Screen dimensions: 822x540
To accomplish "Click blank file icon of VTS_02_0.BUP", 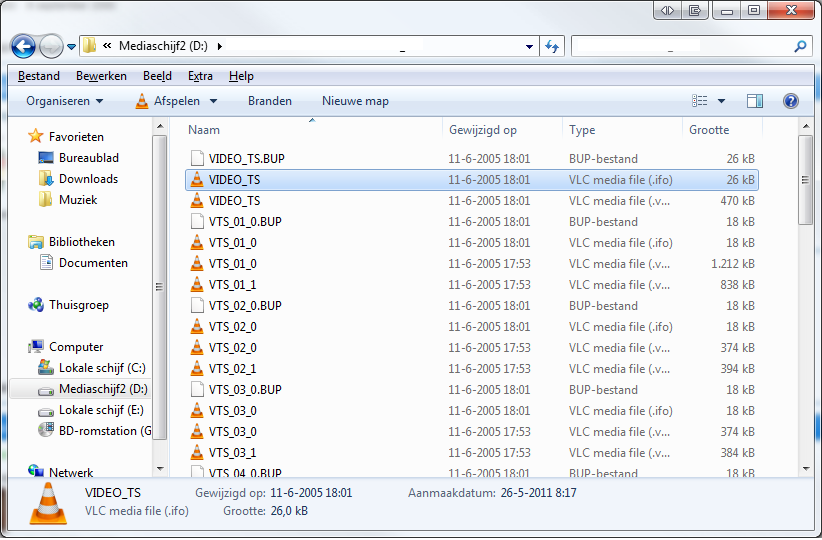I will (x=197, y=305).
